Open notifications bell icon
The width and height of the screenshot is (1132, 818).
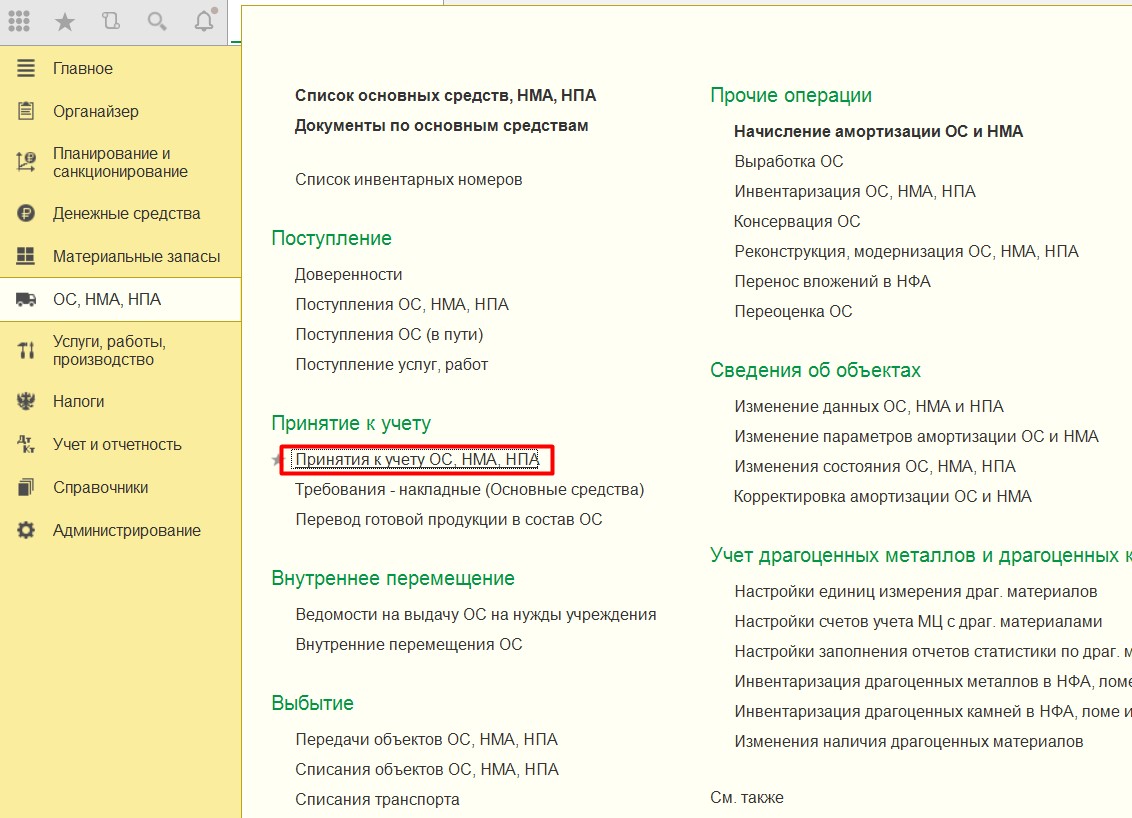[204, 21]
